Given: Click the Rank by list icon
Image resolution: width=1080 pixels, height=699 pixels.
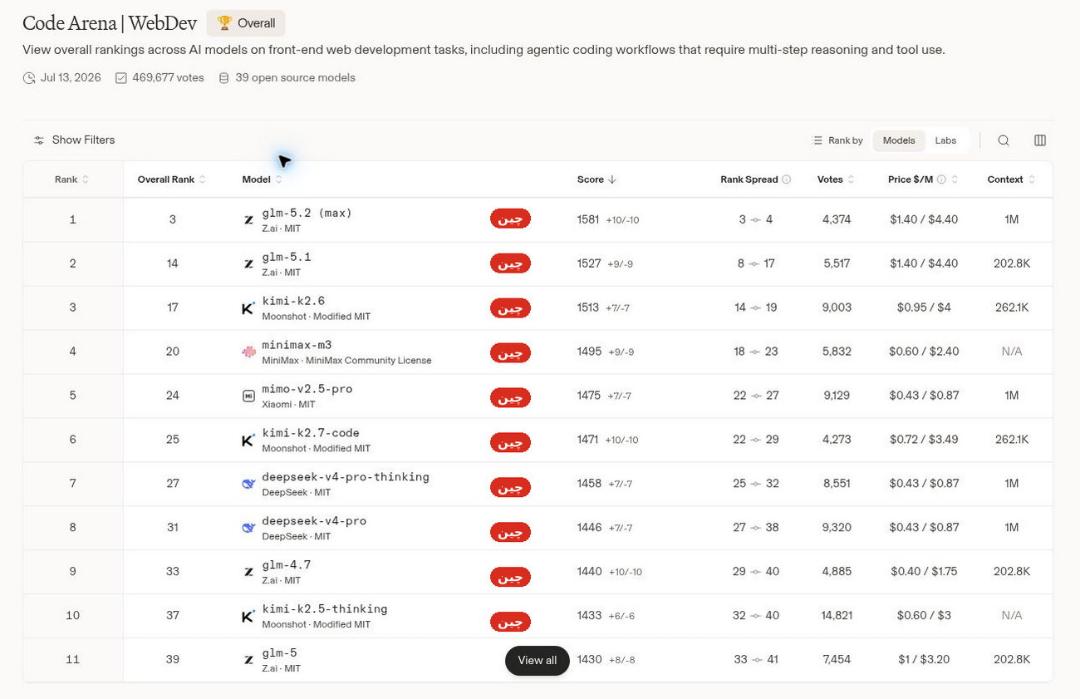Looking at the screenshot, I should pos(818,140).
